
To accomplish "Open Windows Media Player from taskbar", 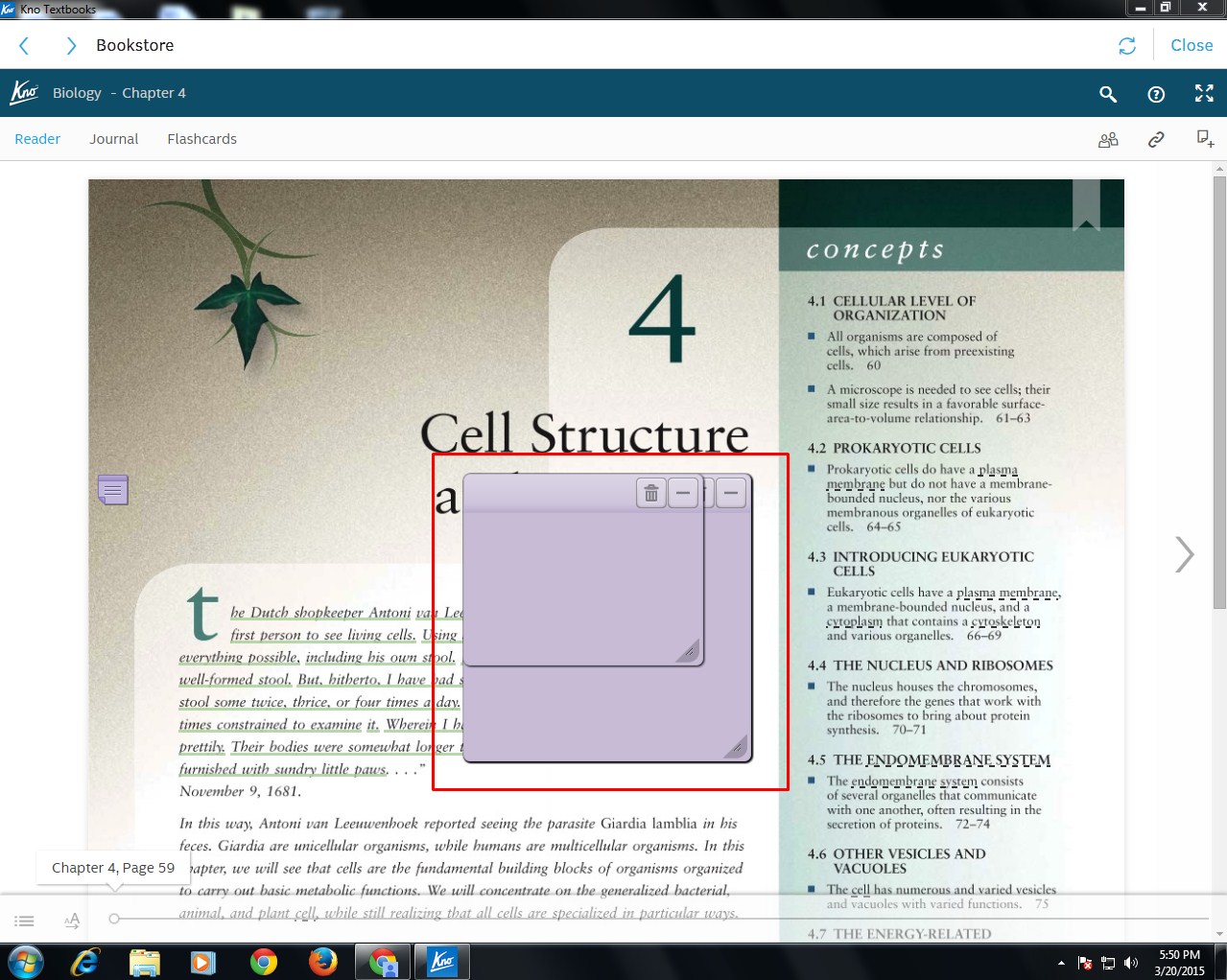I will 203,962.
